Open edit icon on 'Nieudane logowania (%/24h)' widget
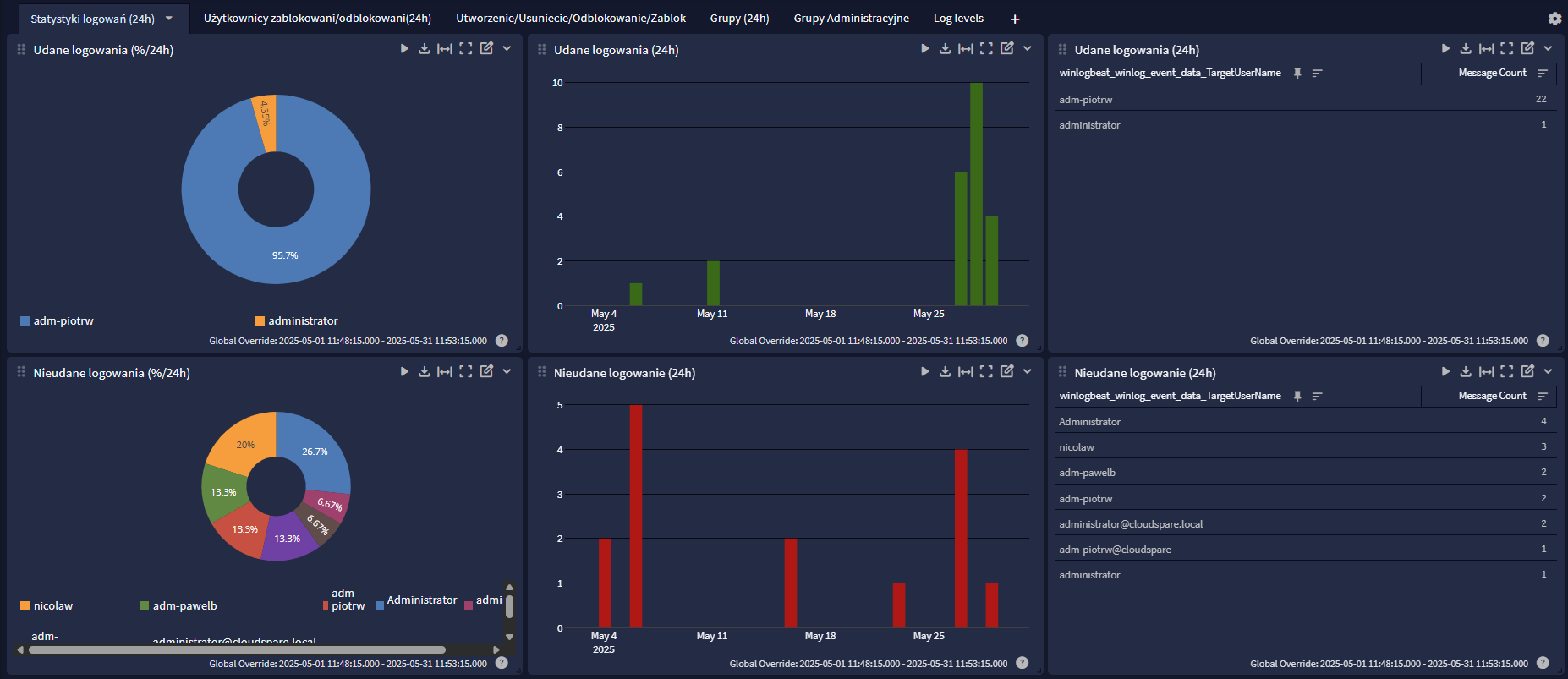Screen dimensions: 1568x679 click(x=486, y=371)
